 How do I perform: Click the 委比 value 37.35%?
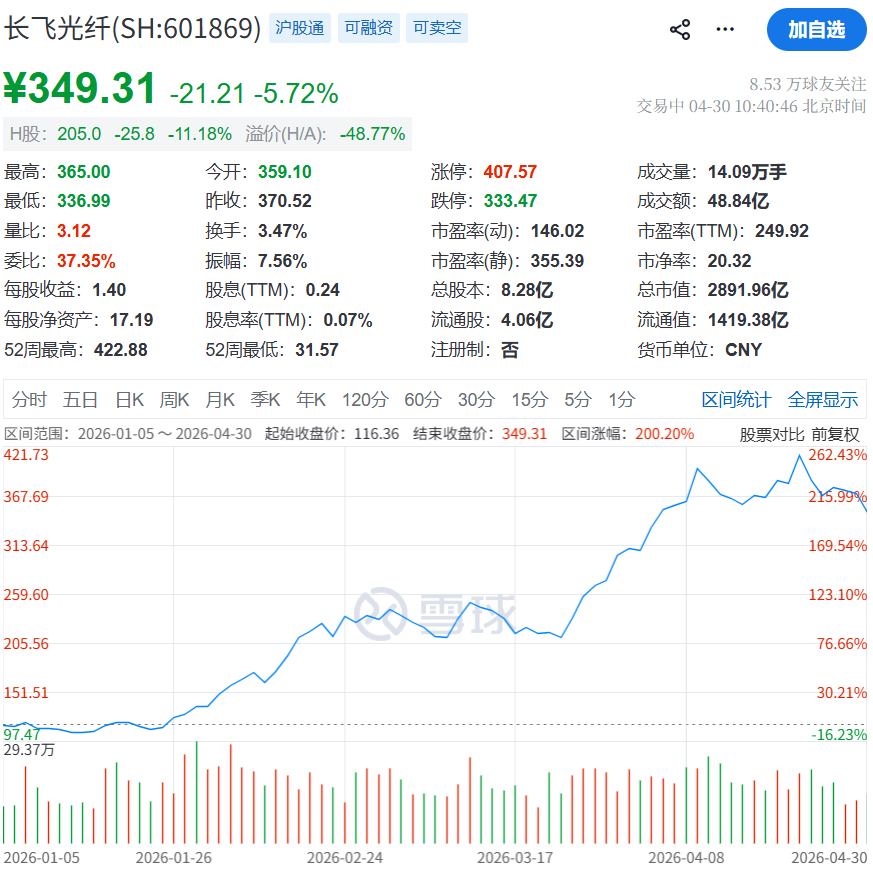(x=86, y=260)
